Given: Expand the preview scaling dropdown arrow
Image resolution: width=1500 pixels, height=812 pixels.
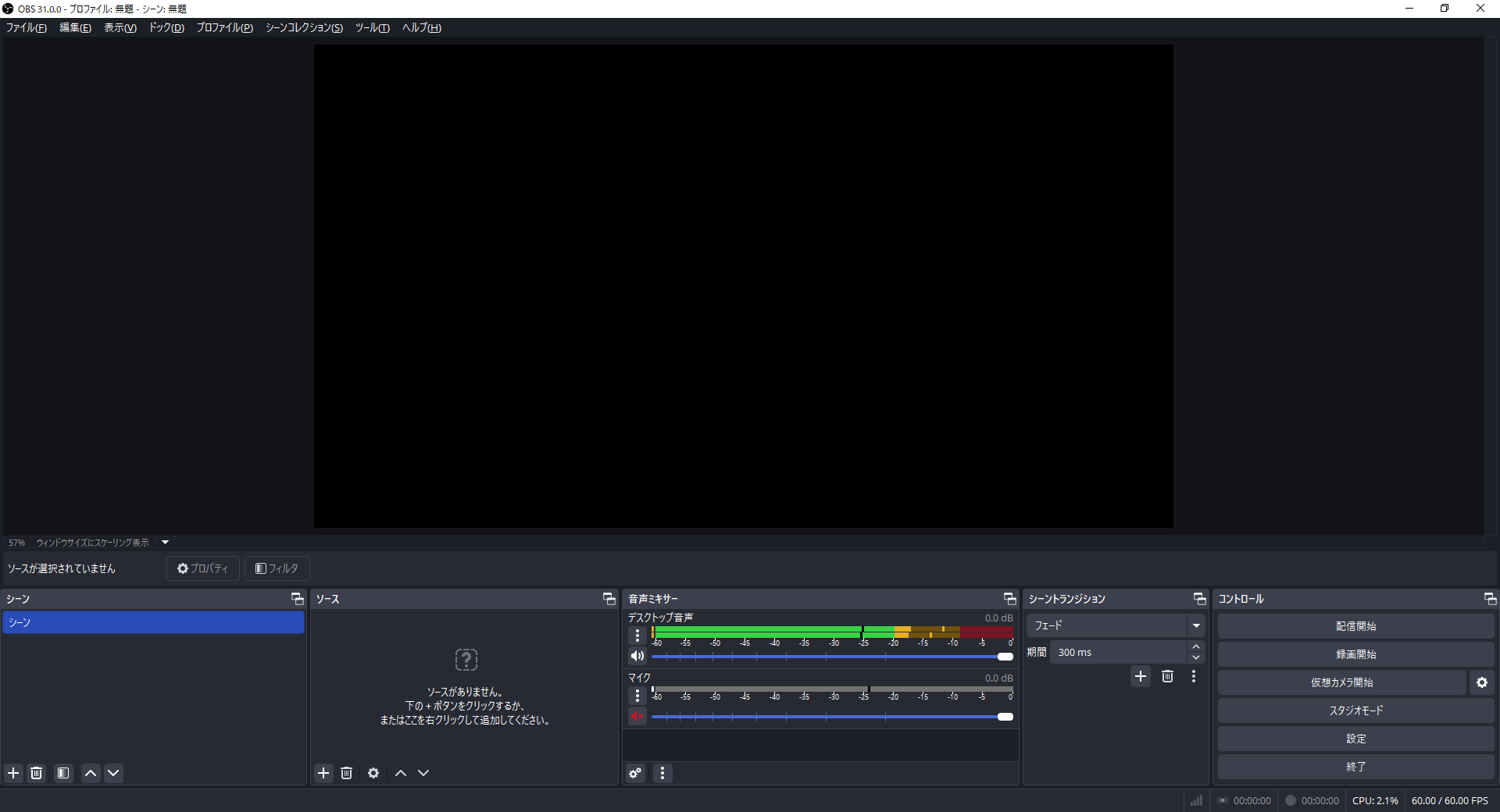Looking at the screenshot, I should (x=165, y=543).
